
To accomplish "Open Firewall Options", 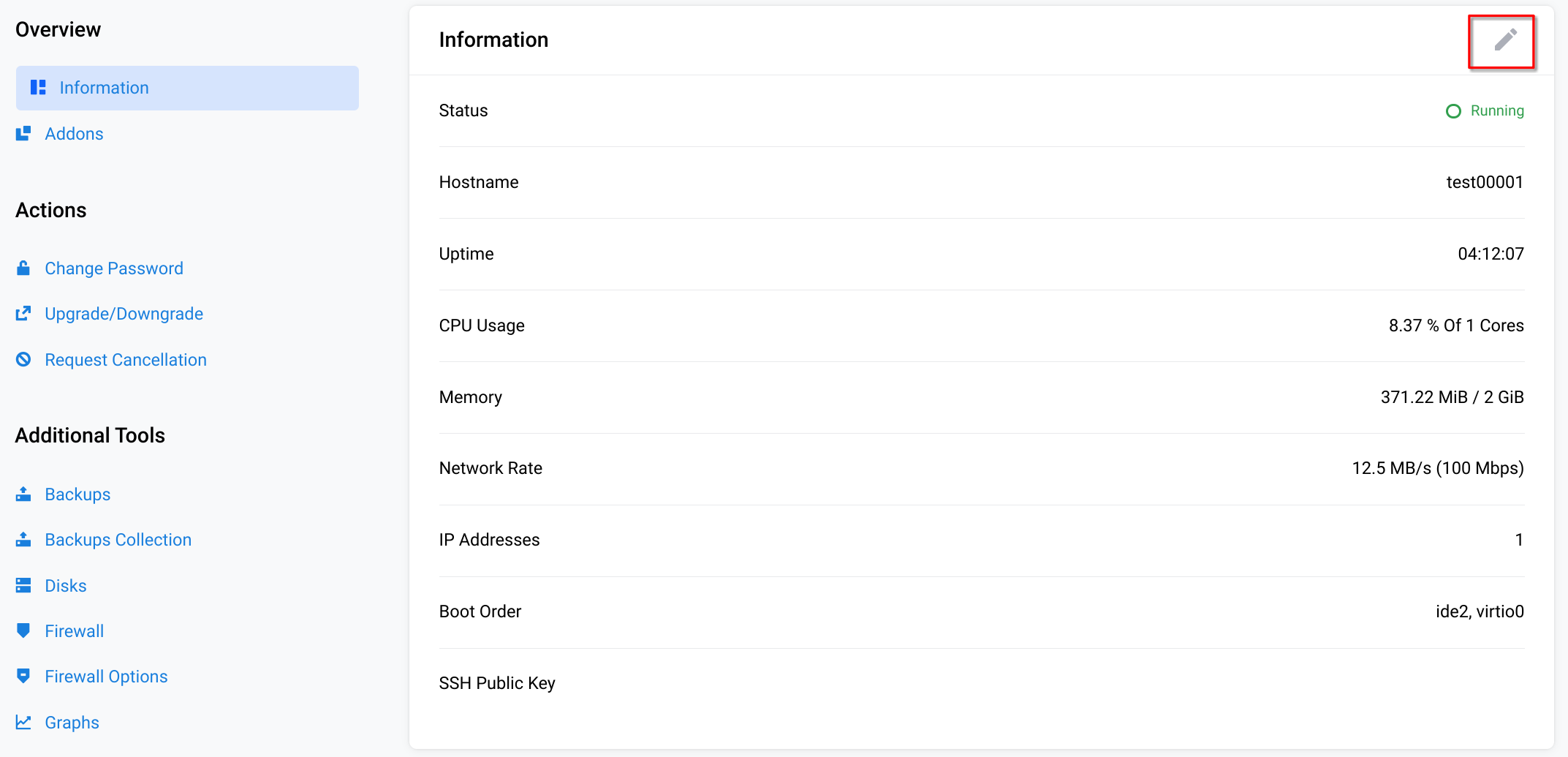I will (106, 677).
